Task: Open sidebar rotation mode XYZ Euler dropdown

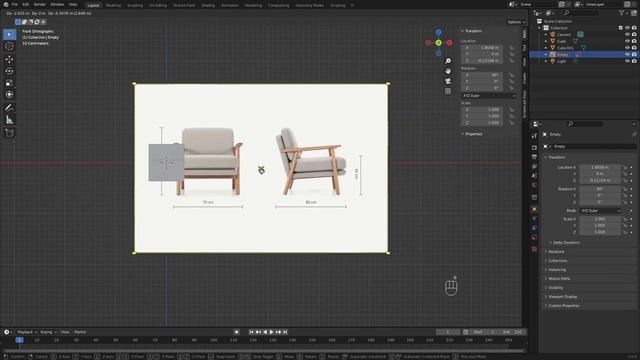Action: [489, 96]
